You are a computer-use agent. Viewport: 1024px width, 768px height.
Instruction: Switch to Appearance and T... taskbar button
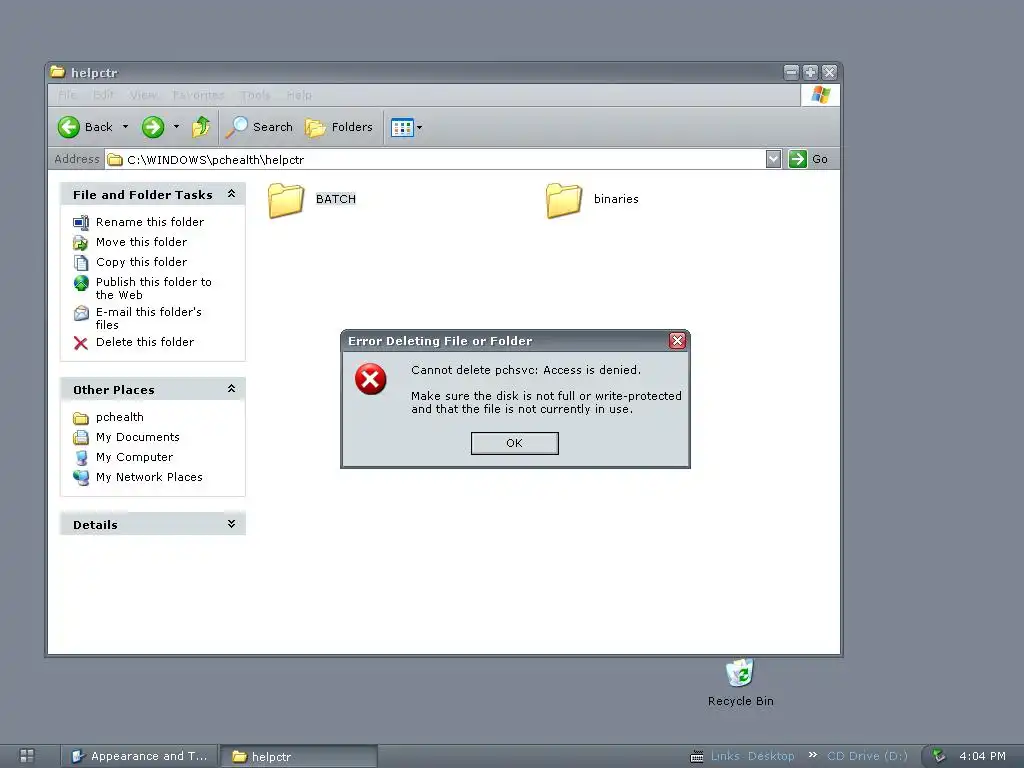140,756
